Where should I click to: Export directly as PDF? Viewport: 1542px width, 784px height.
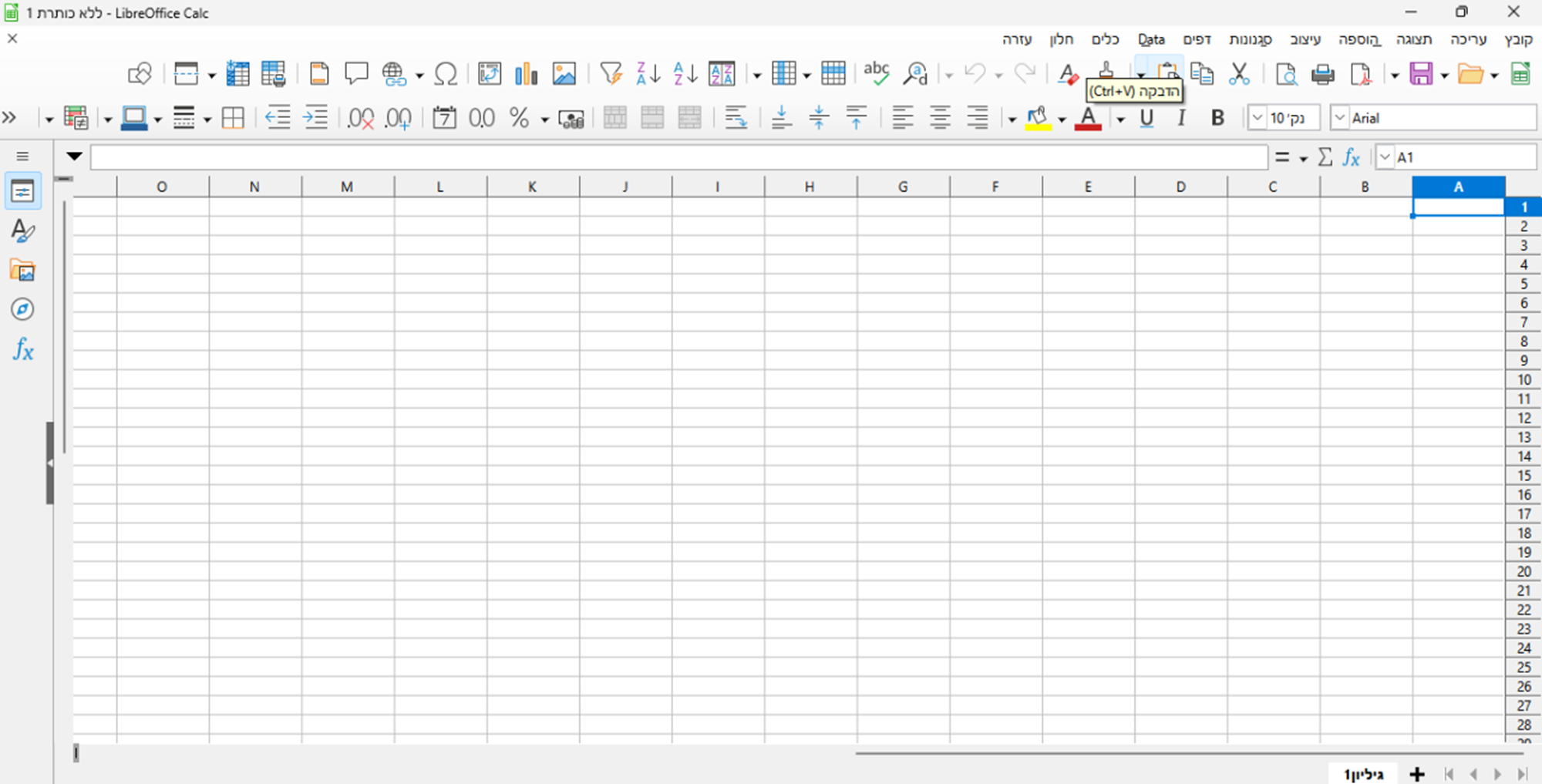1361,74
